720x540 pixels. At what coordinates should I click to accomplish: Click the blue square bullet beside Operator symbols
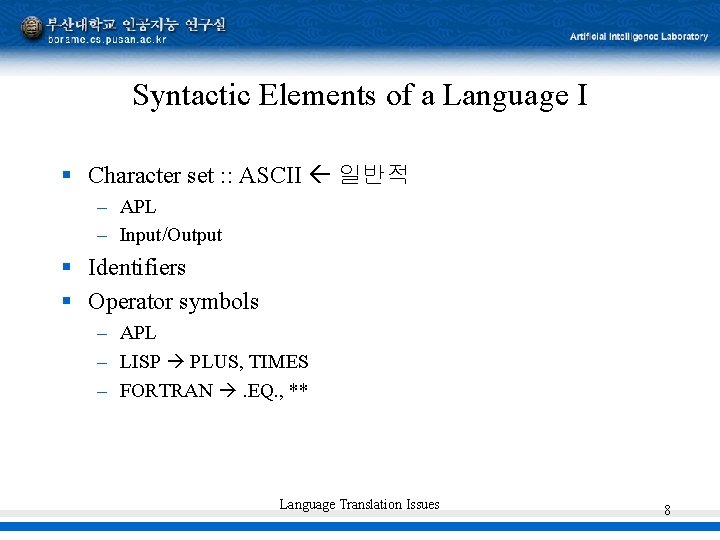tap(67, 301)
